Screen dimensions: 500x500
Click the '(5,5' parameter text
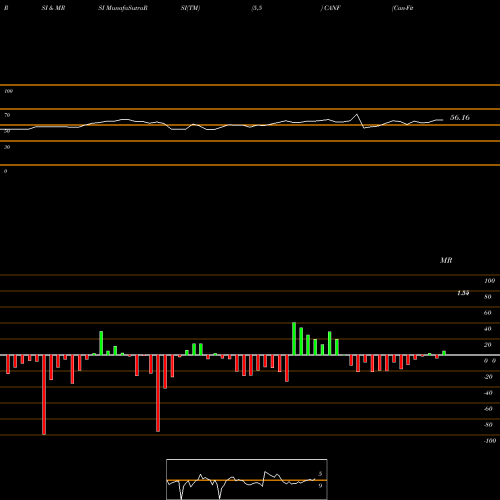(257, 8)
